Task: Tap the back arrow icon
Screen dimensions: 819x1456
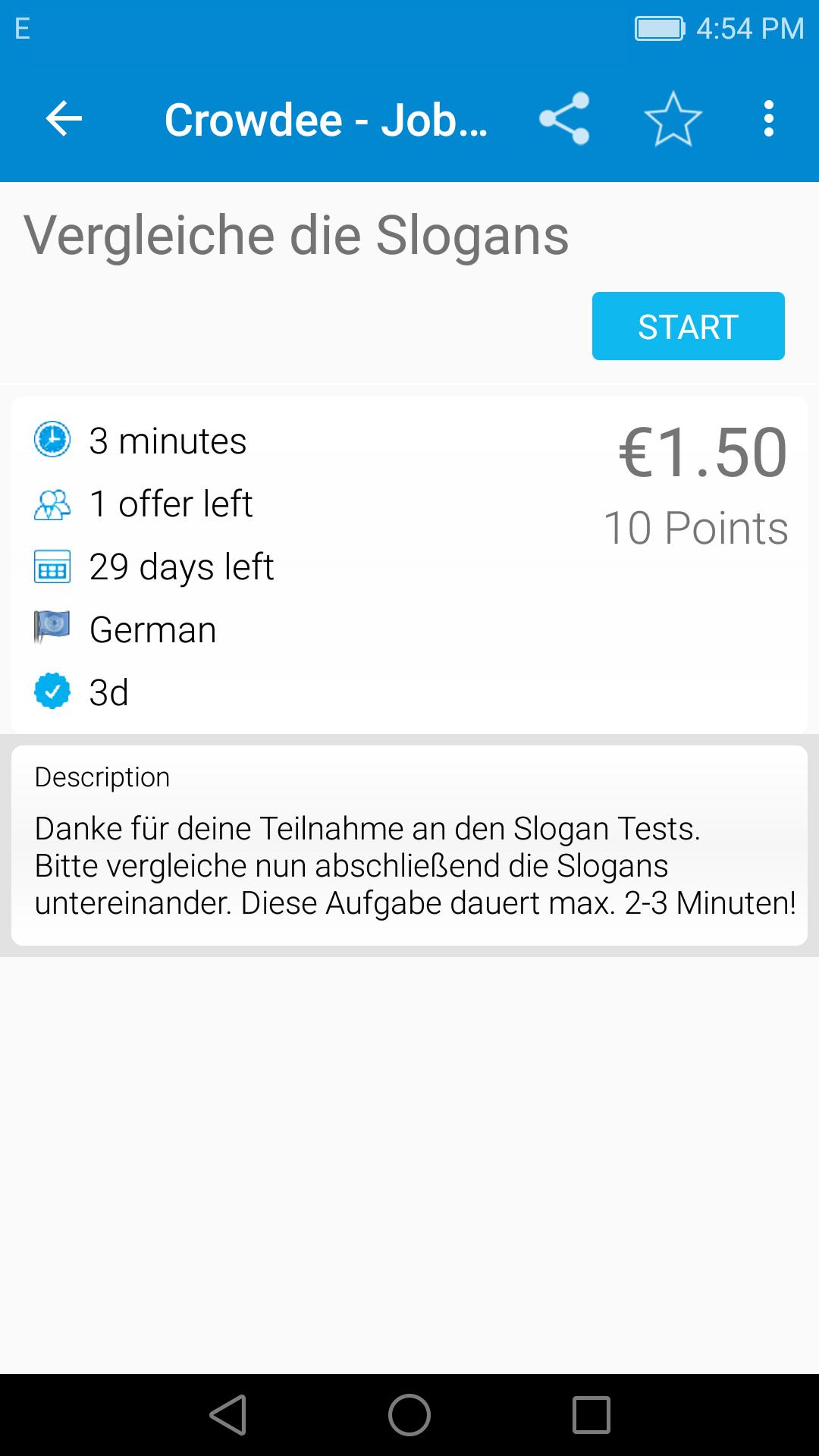Action: 64,119
